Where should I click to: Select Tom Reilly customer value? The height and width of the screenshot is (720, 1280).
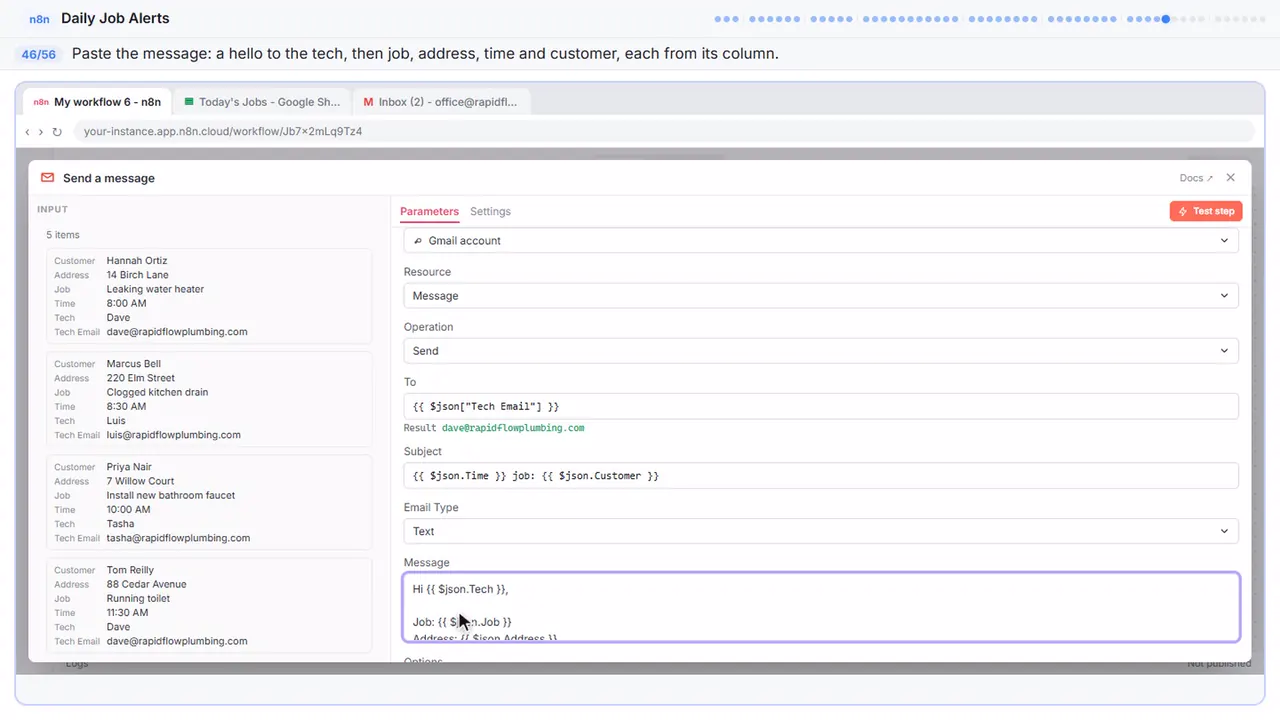click(130, 570)
